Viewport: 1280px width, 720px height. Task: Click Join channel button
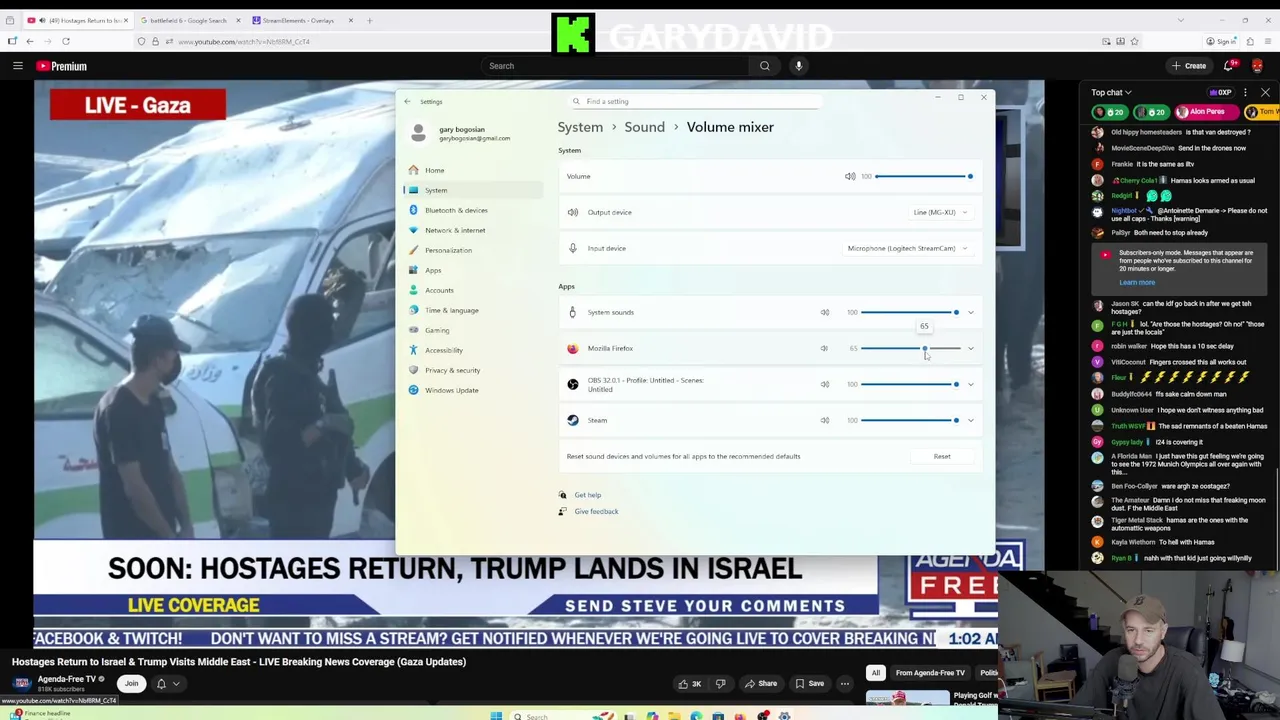pos(131,684)
